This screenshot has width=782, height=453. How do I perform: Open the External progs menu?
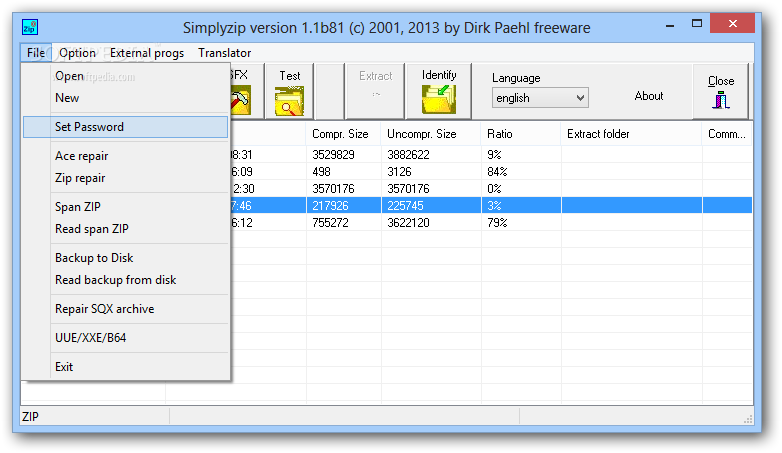point(147,53)
